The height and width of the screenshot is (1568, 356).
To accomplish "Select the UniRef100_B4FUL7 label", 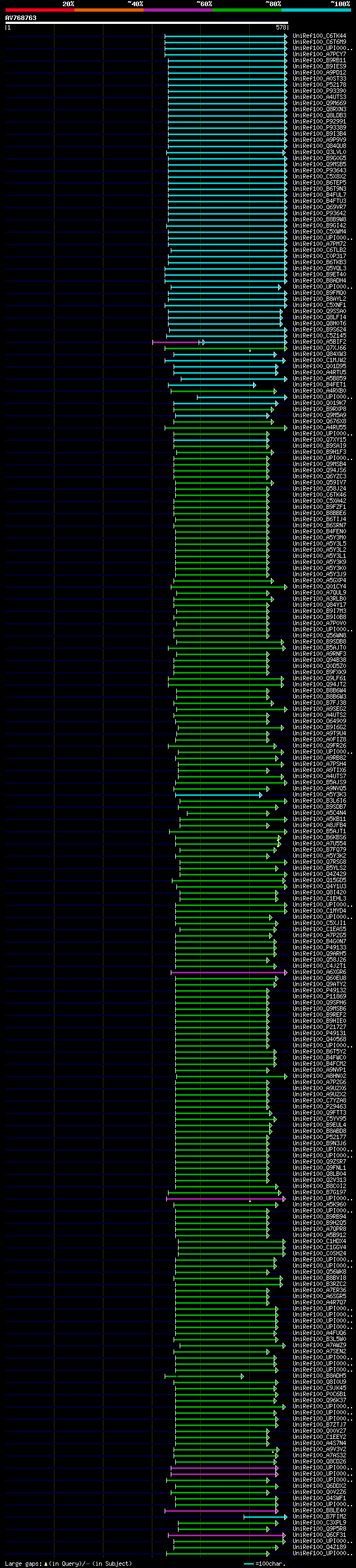I will 319,195.
